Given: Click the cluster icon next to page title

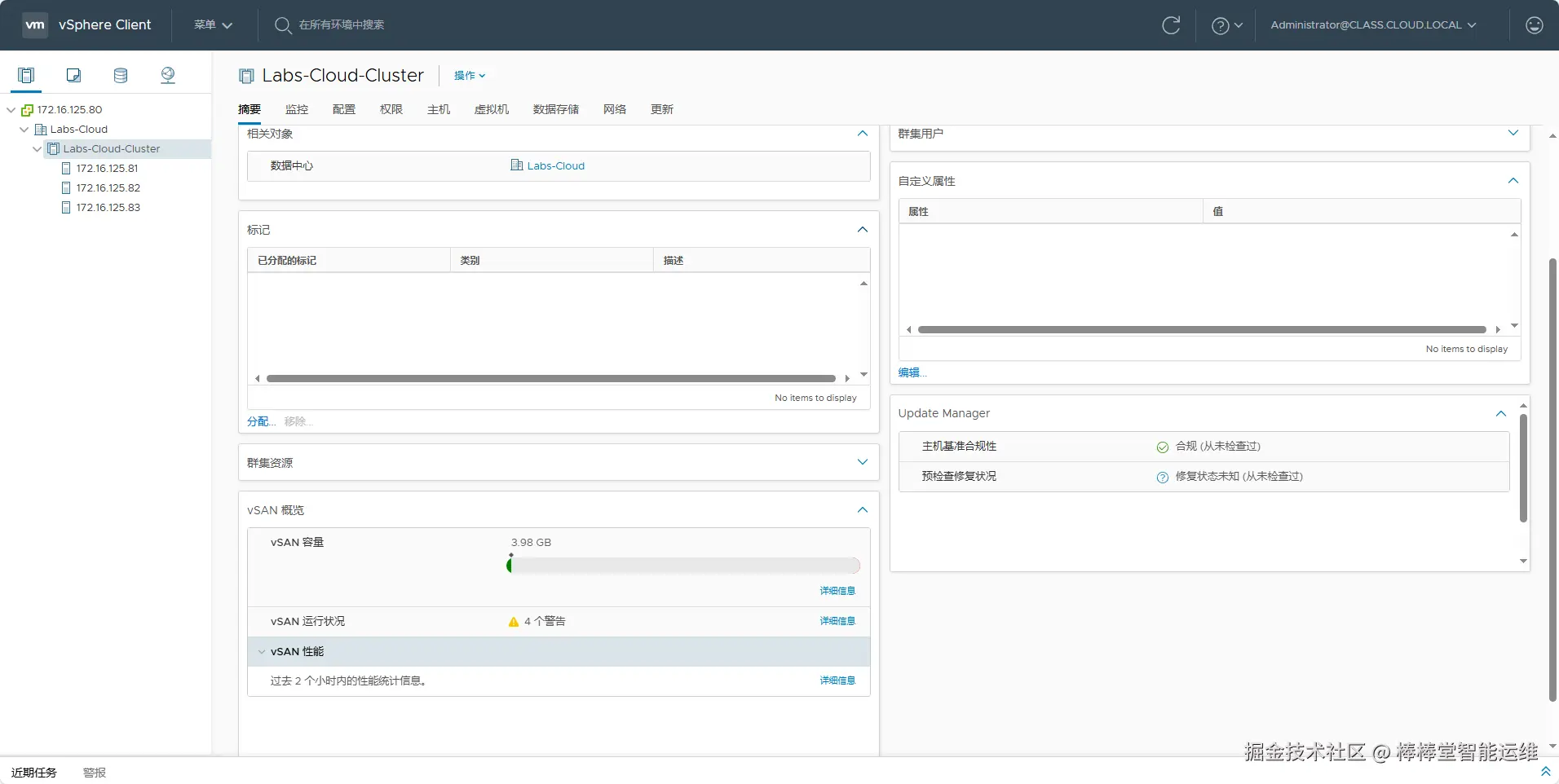Looking at the screenshot, I should coord(246,76).
